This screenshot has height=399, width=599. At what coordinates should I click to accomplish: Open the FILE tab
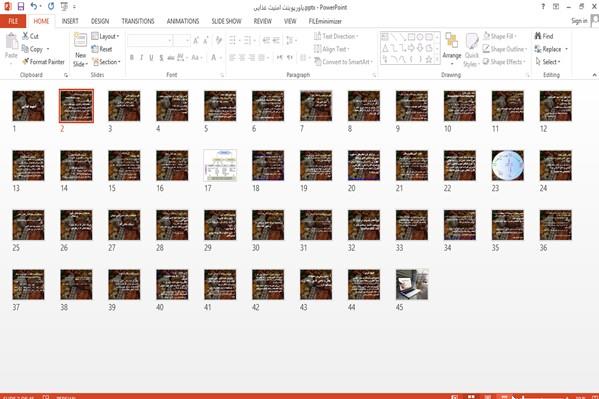pos(13,21)
